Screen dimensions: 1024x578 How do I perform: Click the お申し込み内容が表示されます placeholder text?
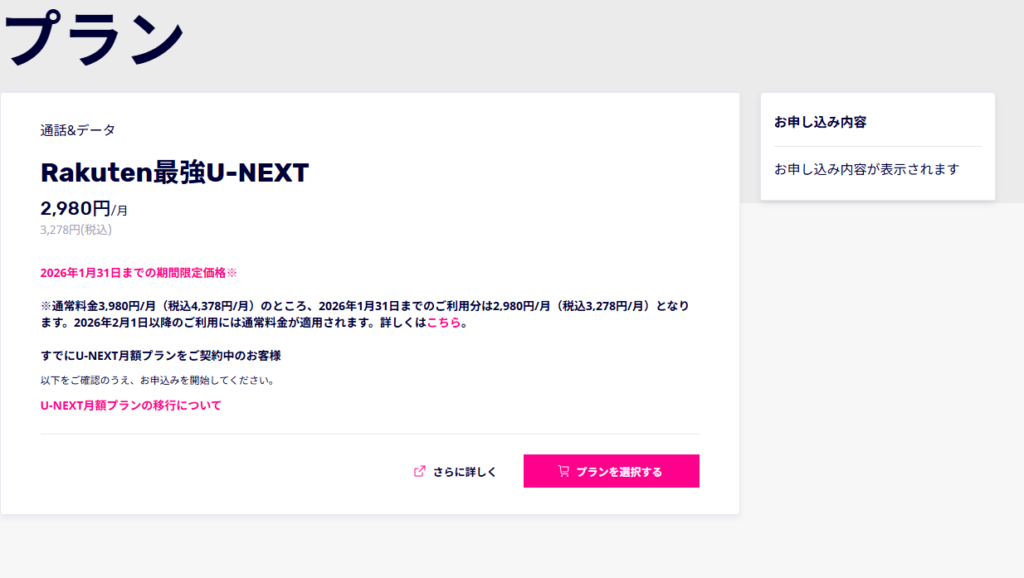click(x=866, y=169)
